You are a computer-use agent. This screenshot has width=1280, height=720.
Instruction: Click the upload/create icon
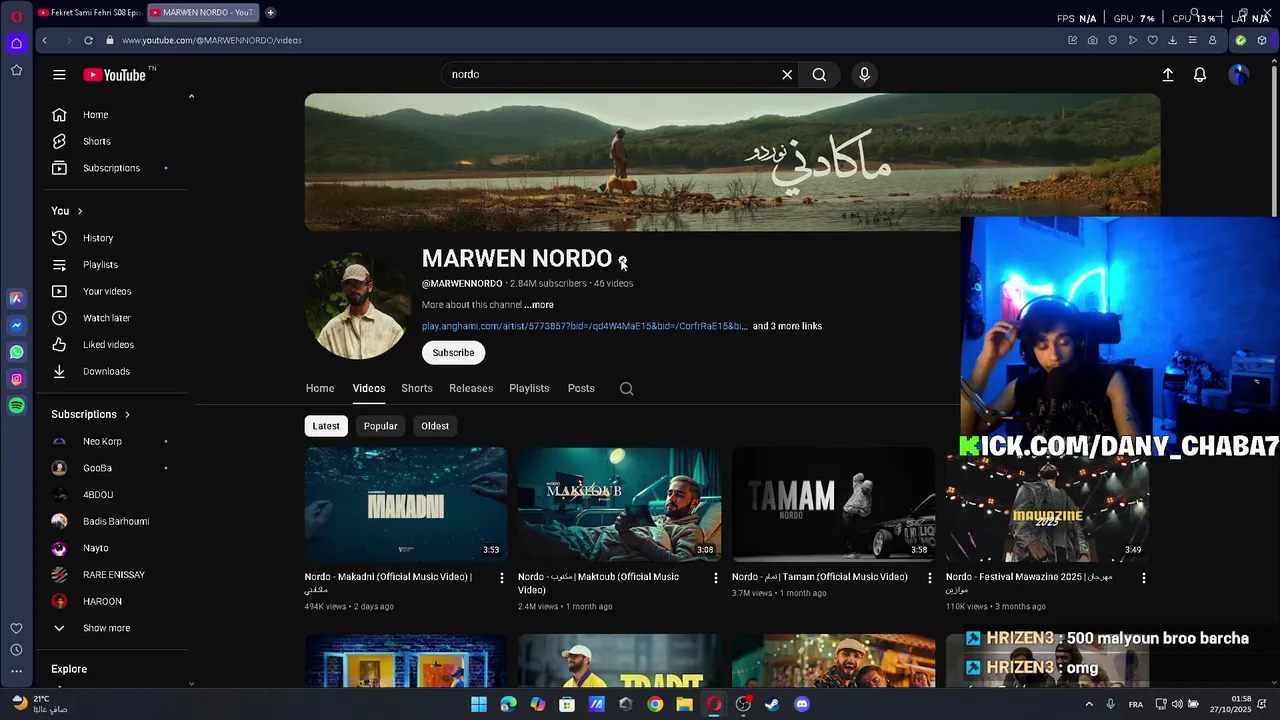coord(1167,75)
